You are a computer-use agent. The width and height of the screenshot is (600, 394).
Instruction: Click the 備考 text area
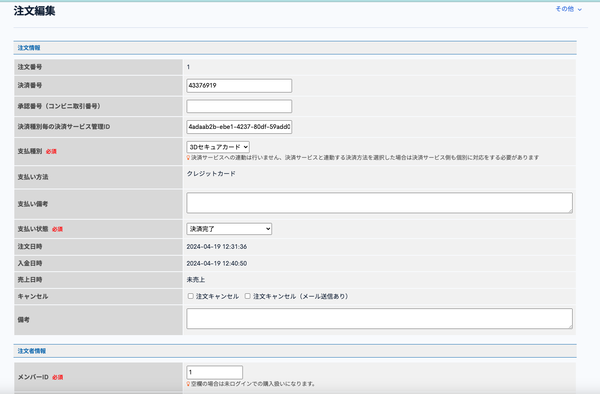point(379,319)
